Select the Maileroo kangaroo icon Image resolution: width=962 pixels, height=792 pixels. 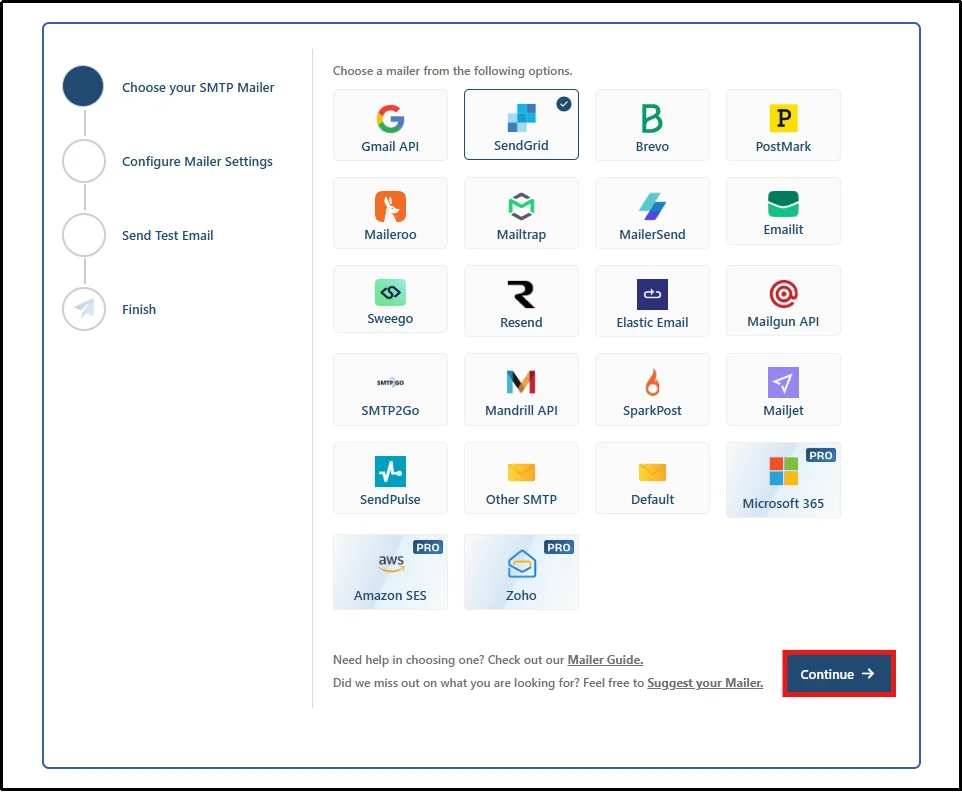[x=390, y=206]
